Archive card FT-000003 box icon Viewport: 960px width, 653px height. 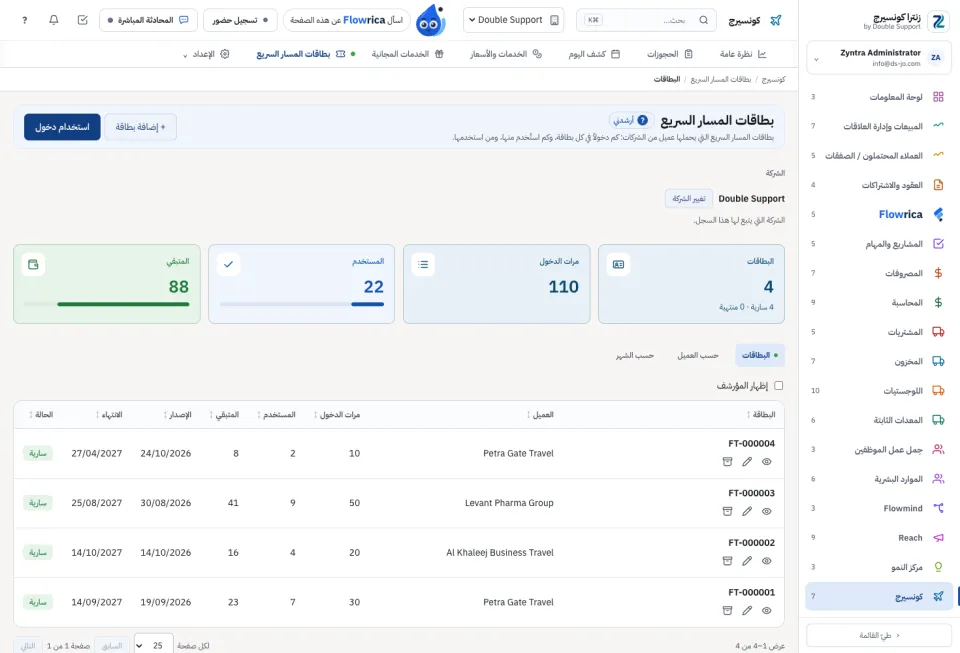(727, 512)
